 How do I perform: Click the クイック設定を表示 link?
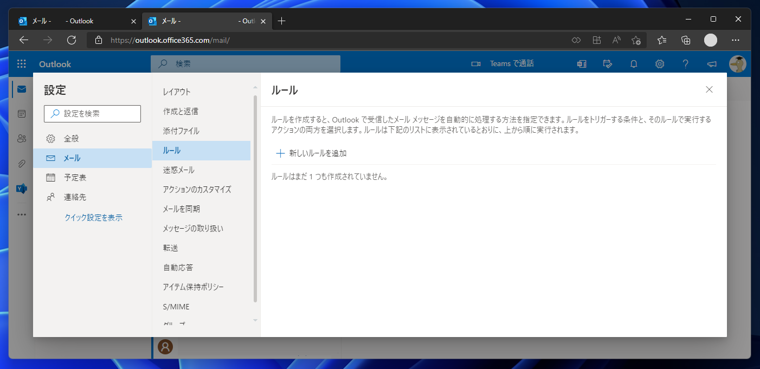pyautogui.click(x=94, y=218)
